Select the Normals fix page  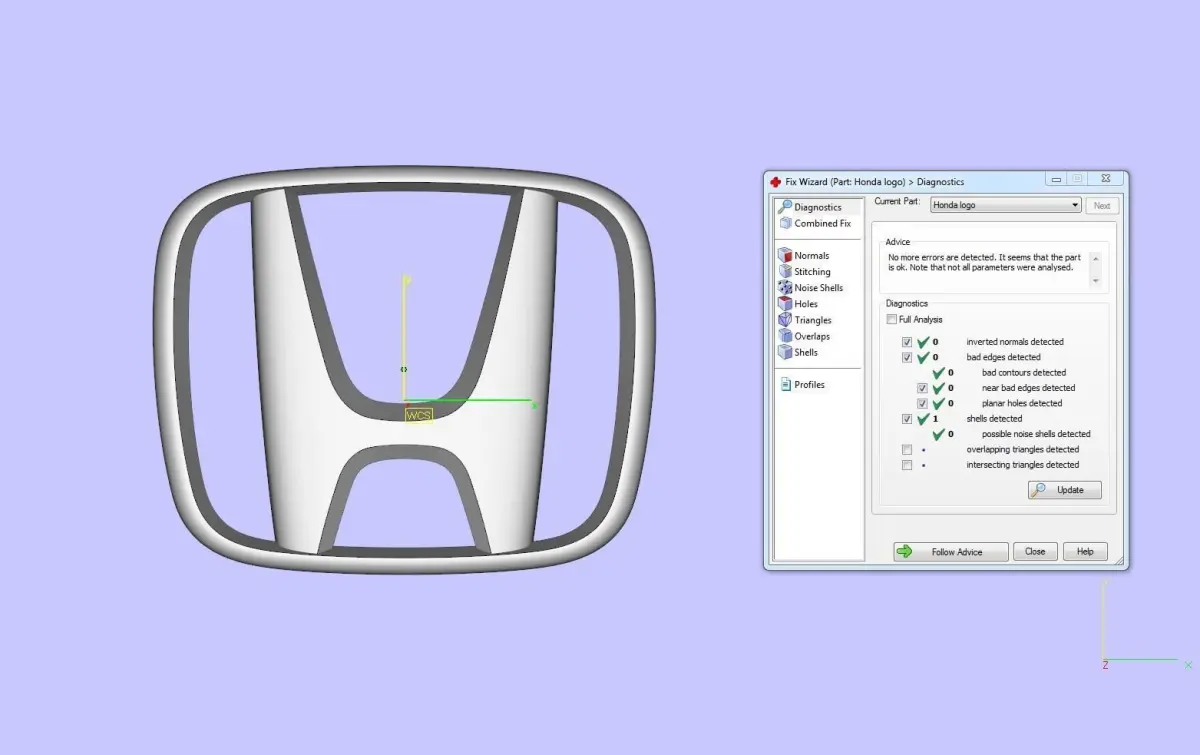click(804, 255)
